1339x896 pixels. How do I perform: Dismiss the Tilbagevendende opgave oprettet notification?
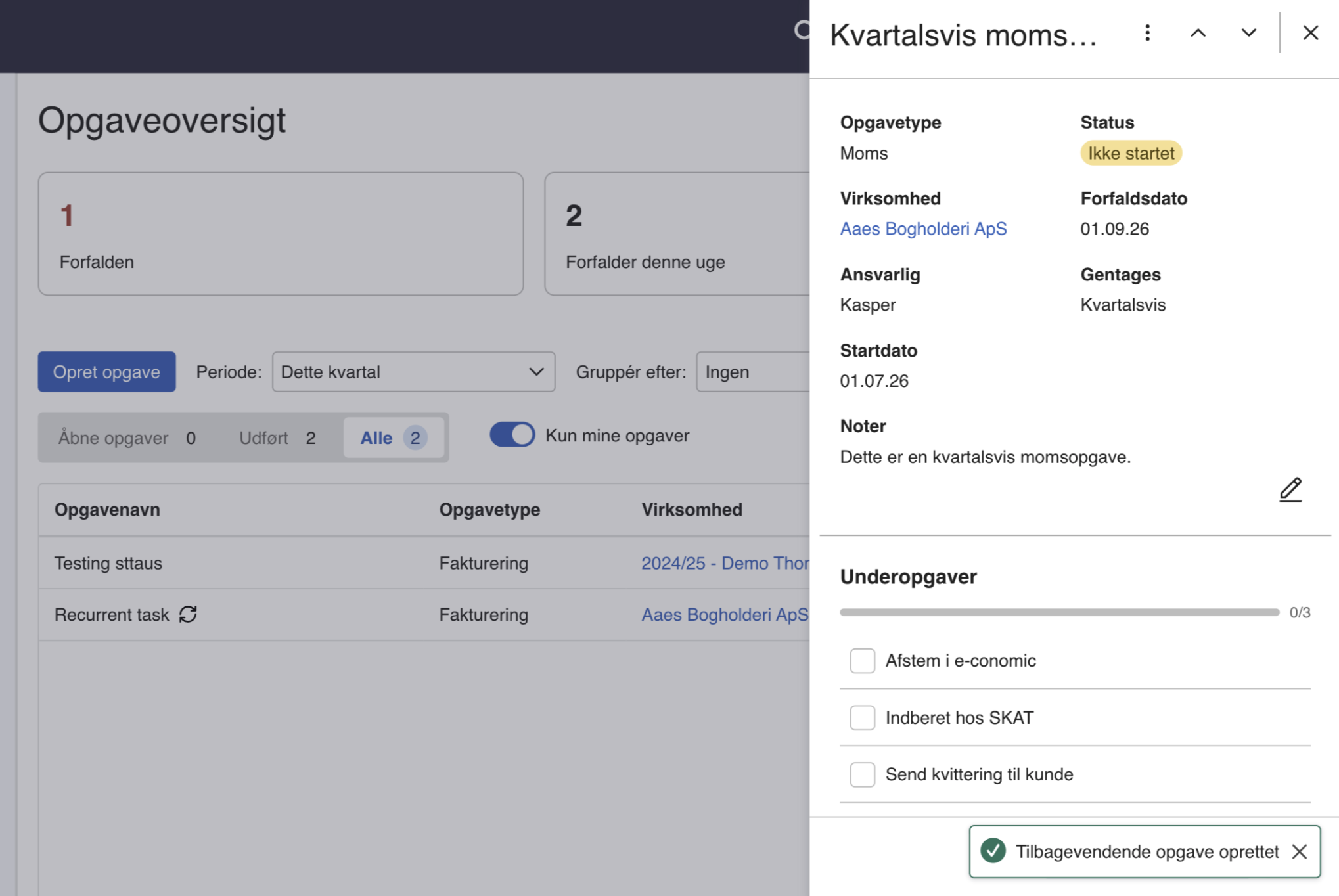(1299, 851)
